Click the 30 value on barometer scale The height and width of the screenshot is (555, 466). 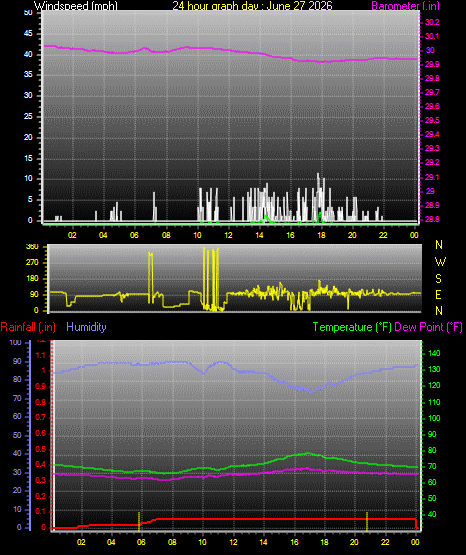[x=430, y=50]
